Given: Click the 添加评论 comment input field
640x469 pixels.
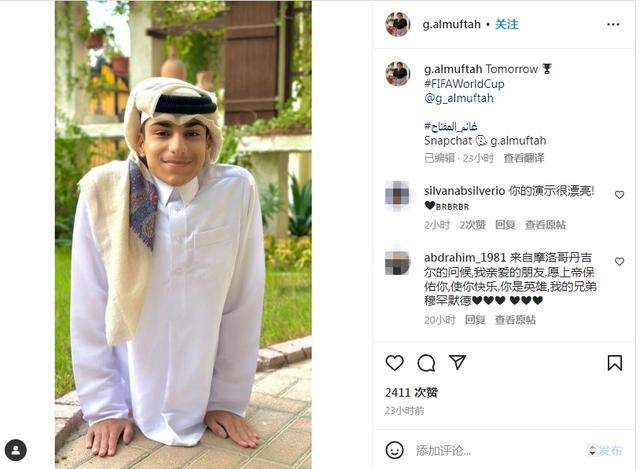Looking at the screenshot, I should pos(498,451).
